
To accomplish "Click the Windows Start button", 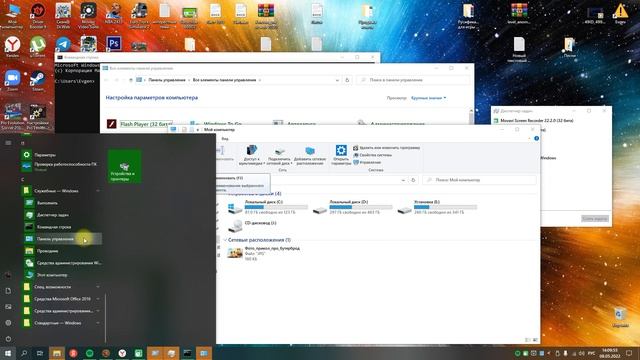I will [x=8, y=353].
